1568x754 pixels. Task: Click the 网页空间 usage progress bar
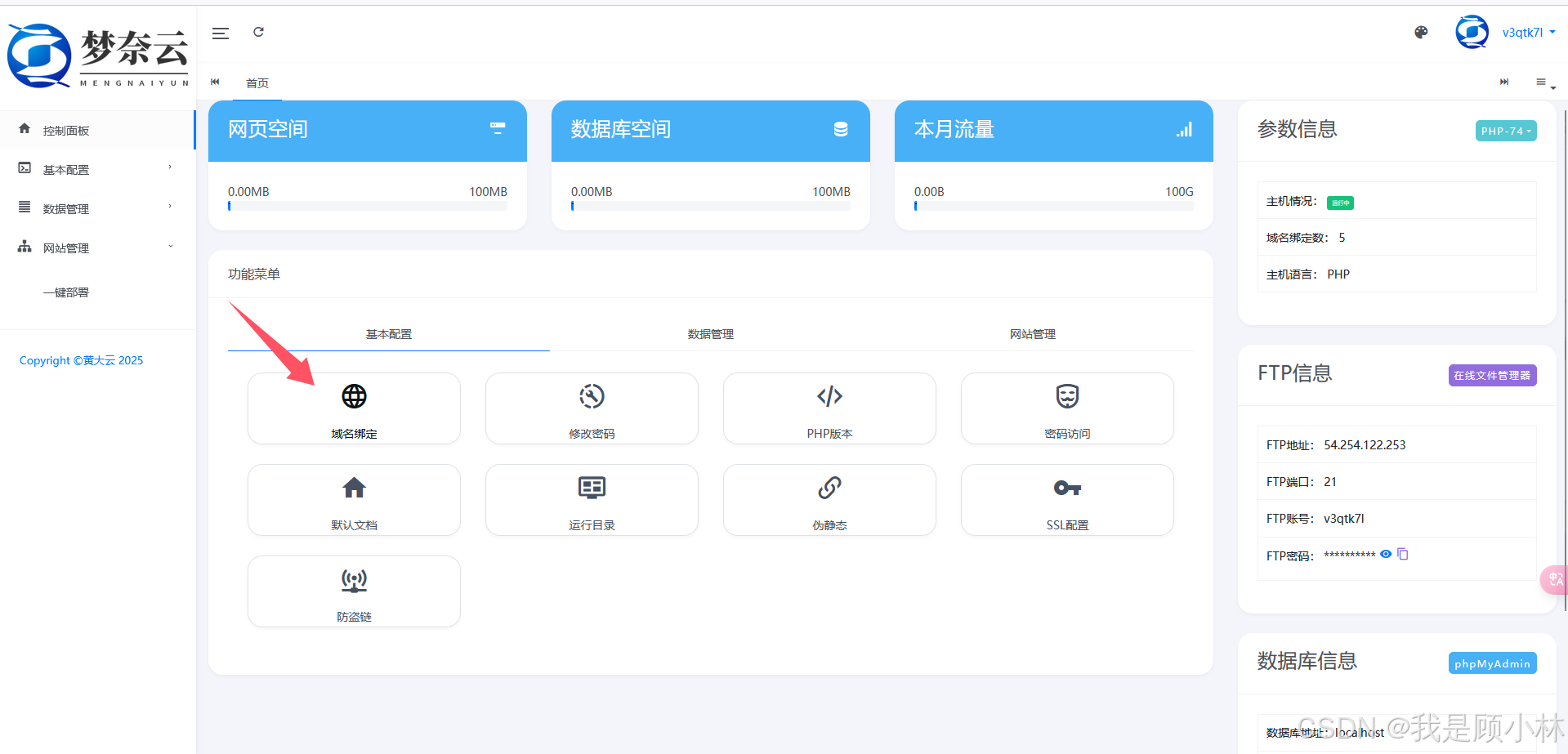(x=368, y=206)
